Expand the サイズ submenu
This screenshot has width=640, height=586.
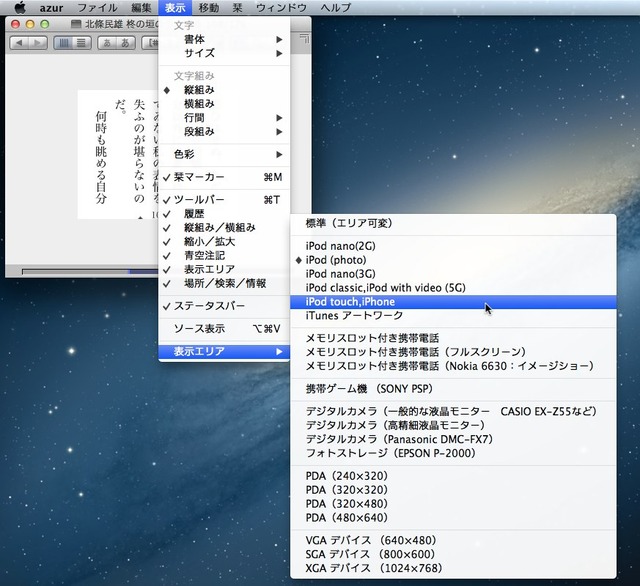(224, 53)
